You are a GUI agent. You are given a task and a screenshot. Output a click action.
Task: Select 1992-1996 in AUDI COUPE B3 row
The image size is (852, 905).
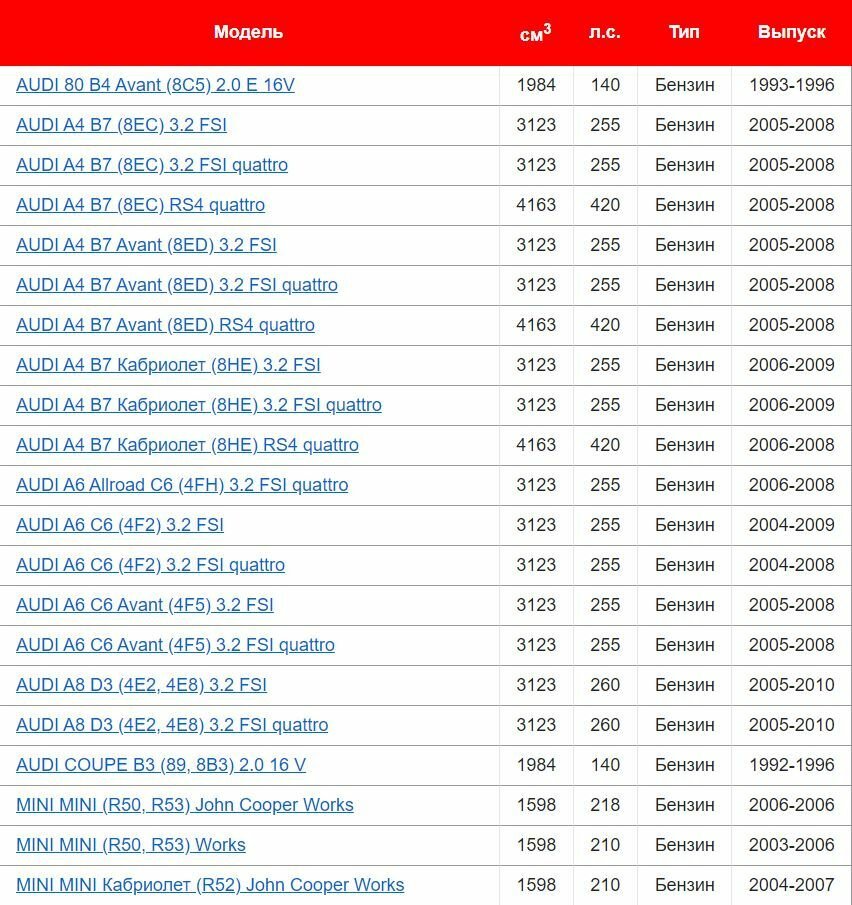pyautogui.click(x=791, y=765)
